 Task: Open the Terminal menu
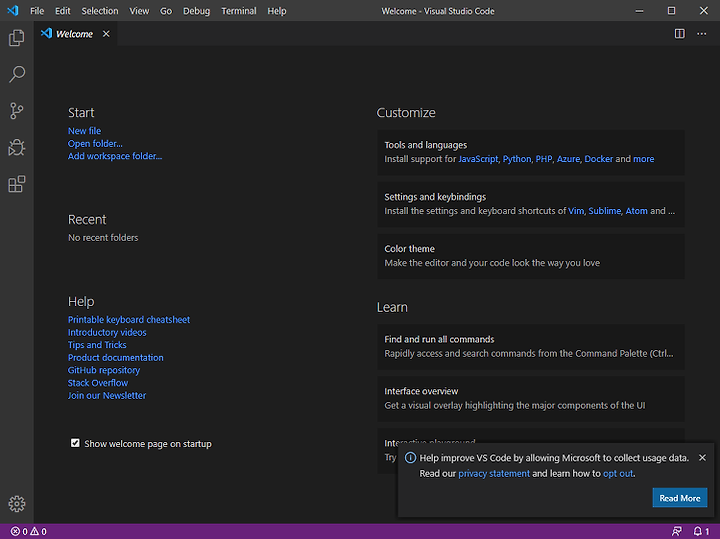coord(239,11)
